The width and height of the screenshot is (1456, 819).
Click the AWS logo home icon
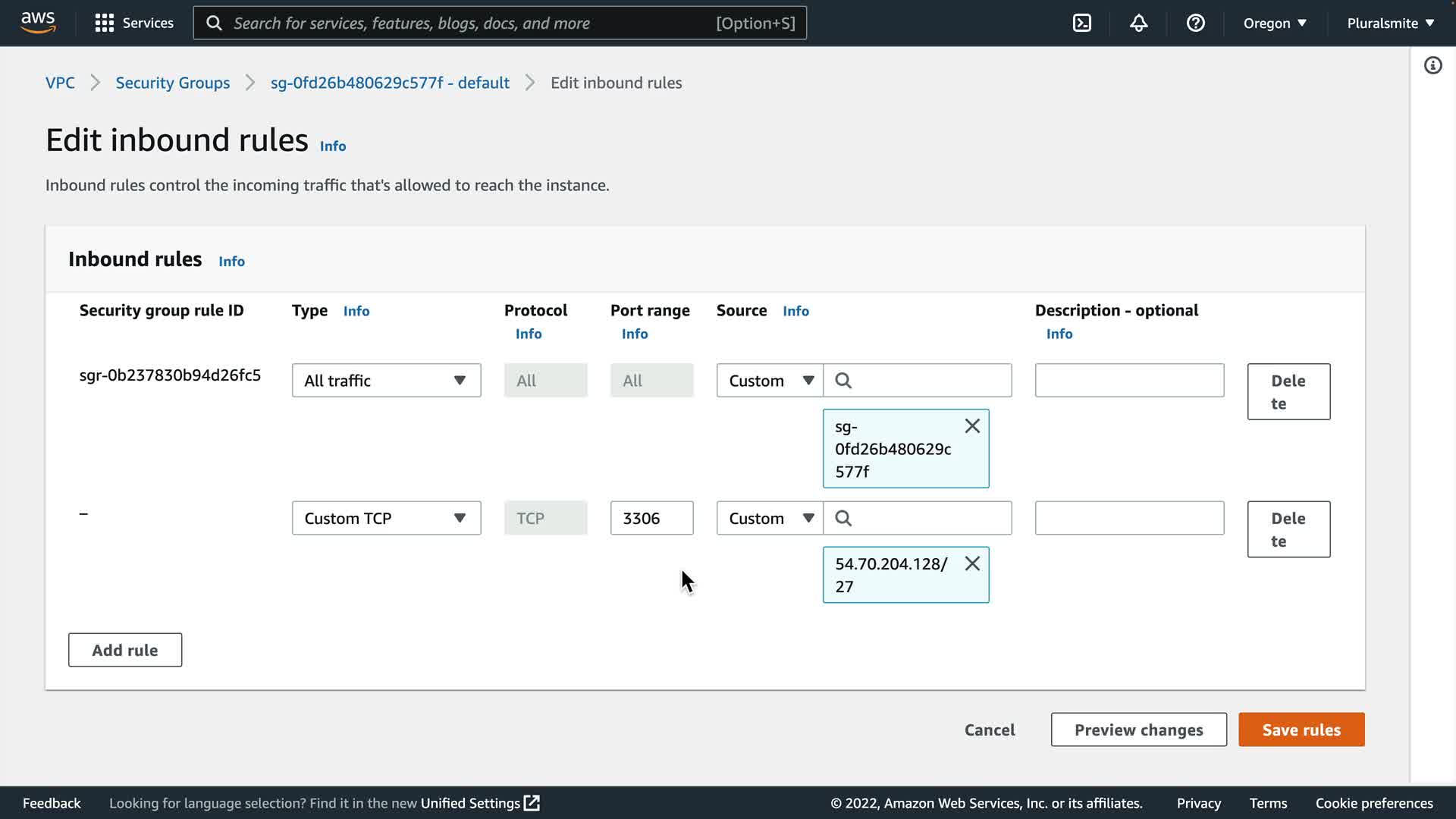point(38,23)
